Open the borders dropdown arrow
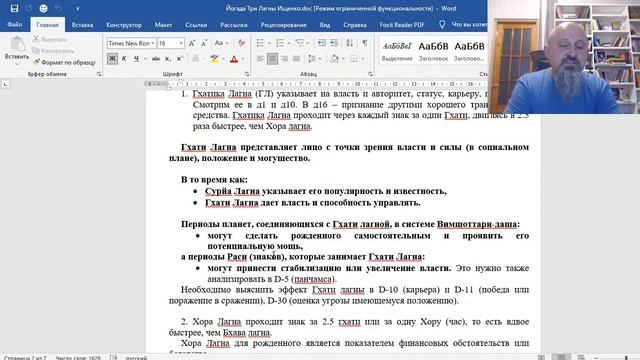This screenshot has height=360, width=640. [x=362, y=59]
